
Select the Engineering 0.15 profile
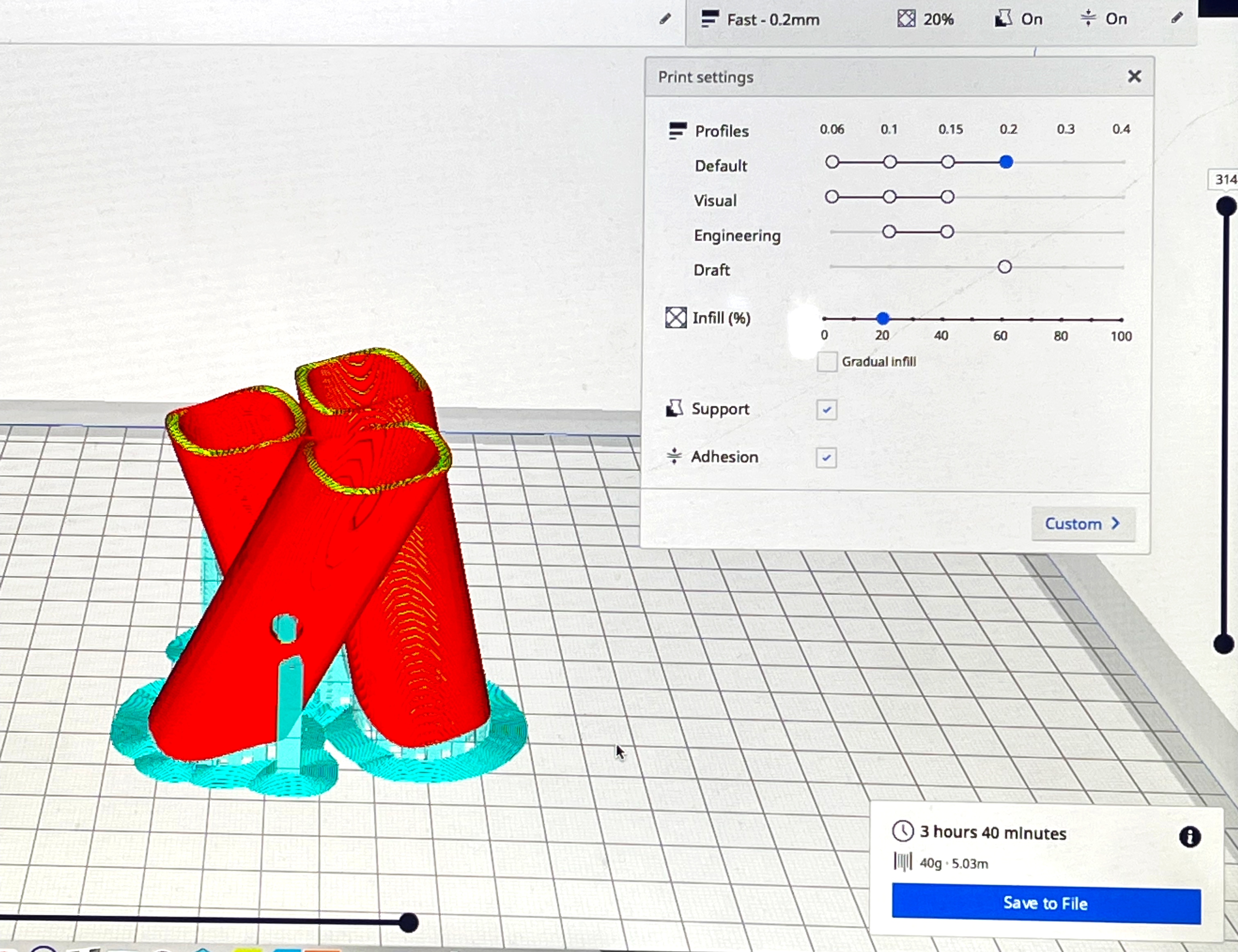coord(947,232)
